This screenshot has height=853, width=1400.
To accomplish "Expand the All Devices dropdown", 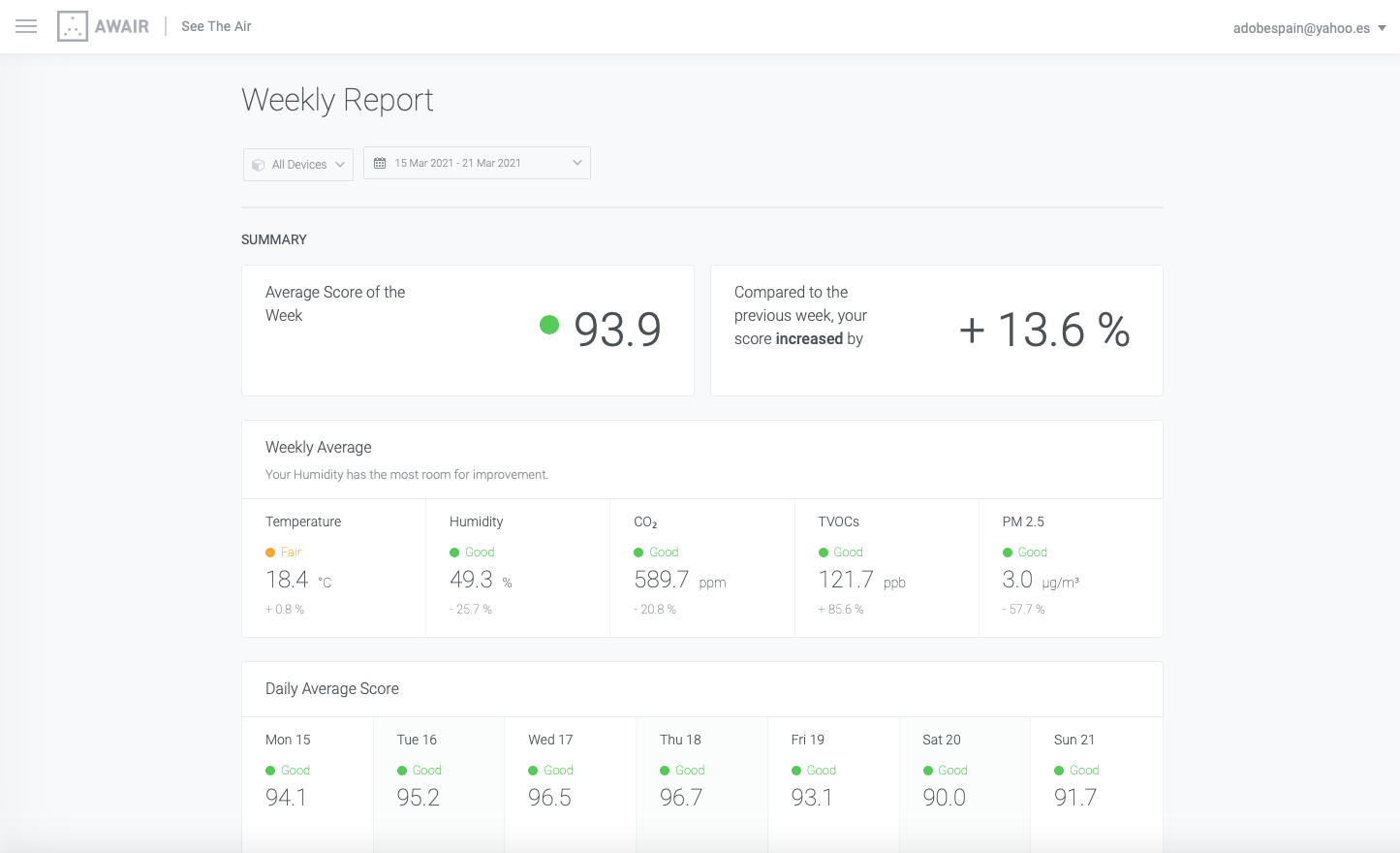I will [298, 165].
